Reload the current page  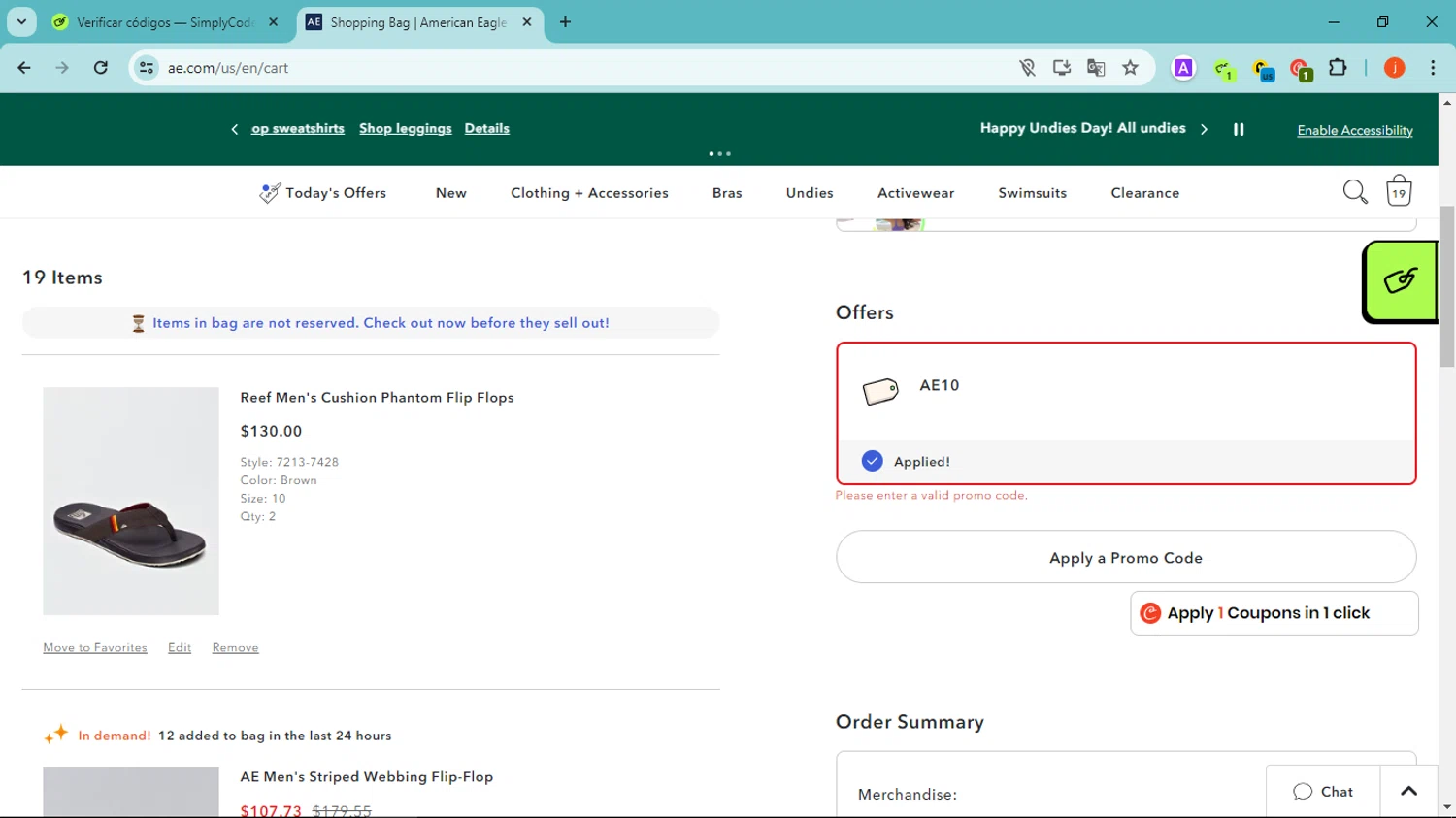pos(100,68)
